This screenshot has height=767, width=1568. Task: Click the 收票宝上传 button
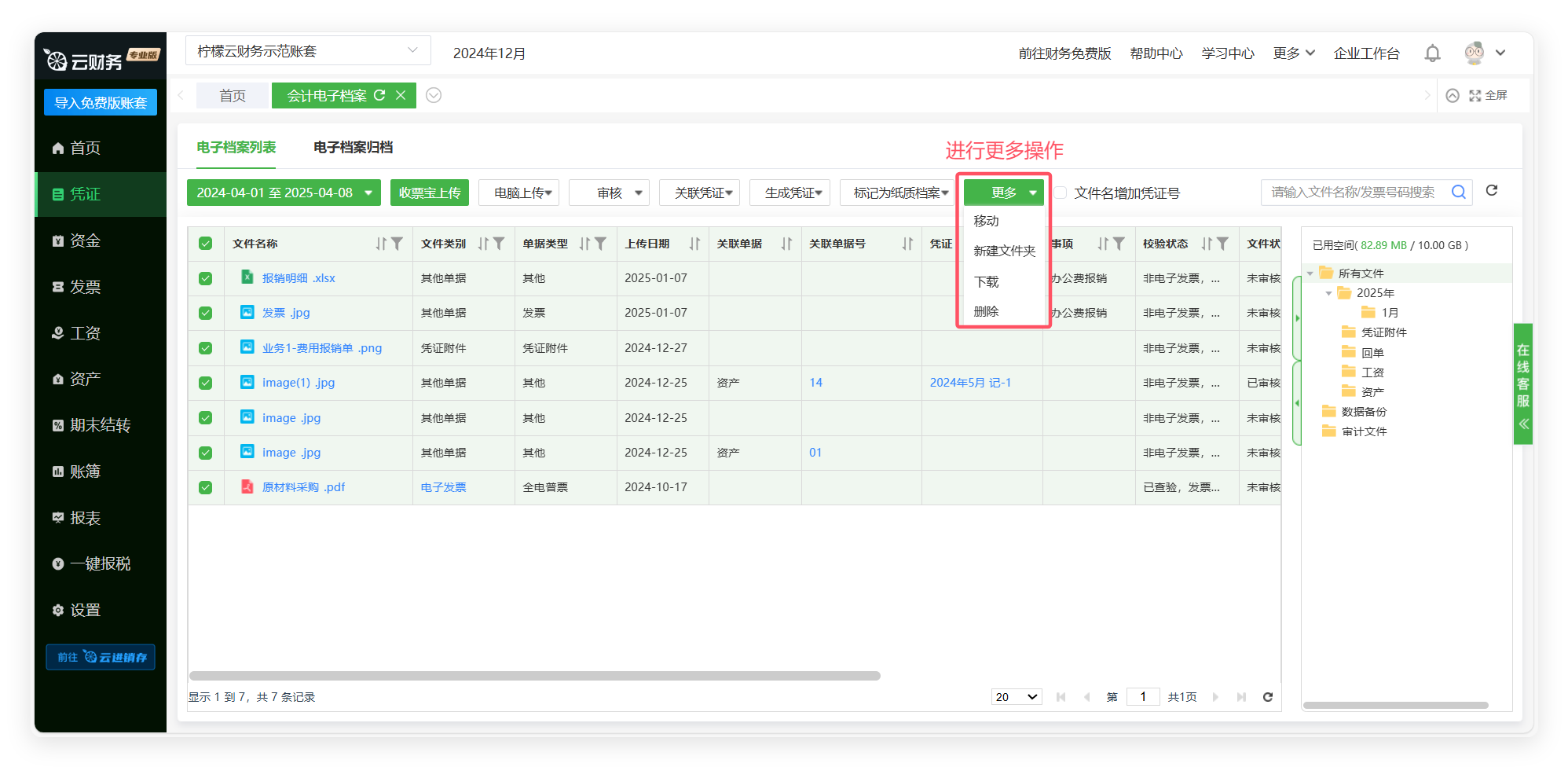(x=430, y=193)
